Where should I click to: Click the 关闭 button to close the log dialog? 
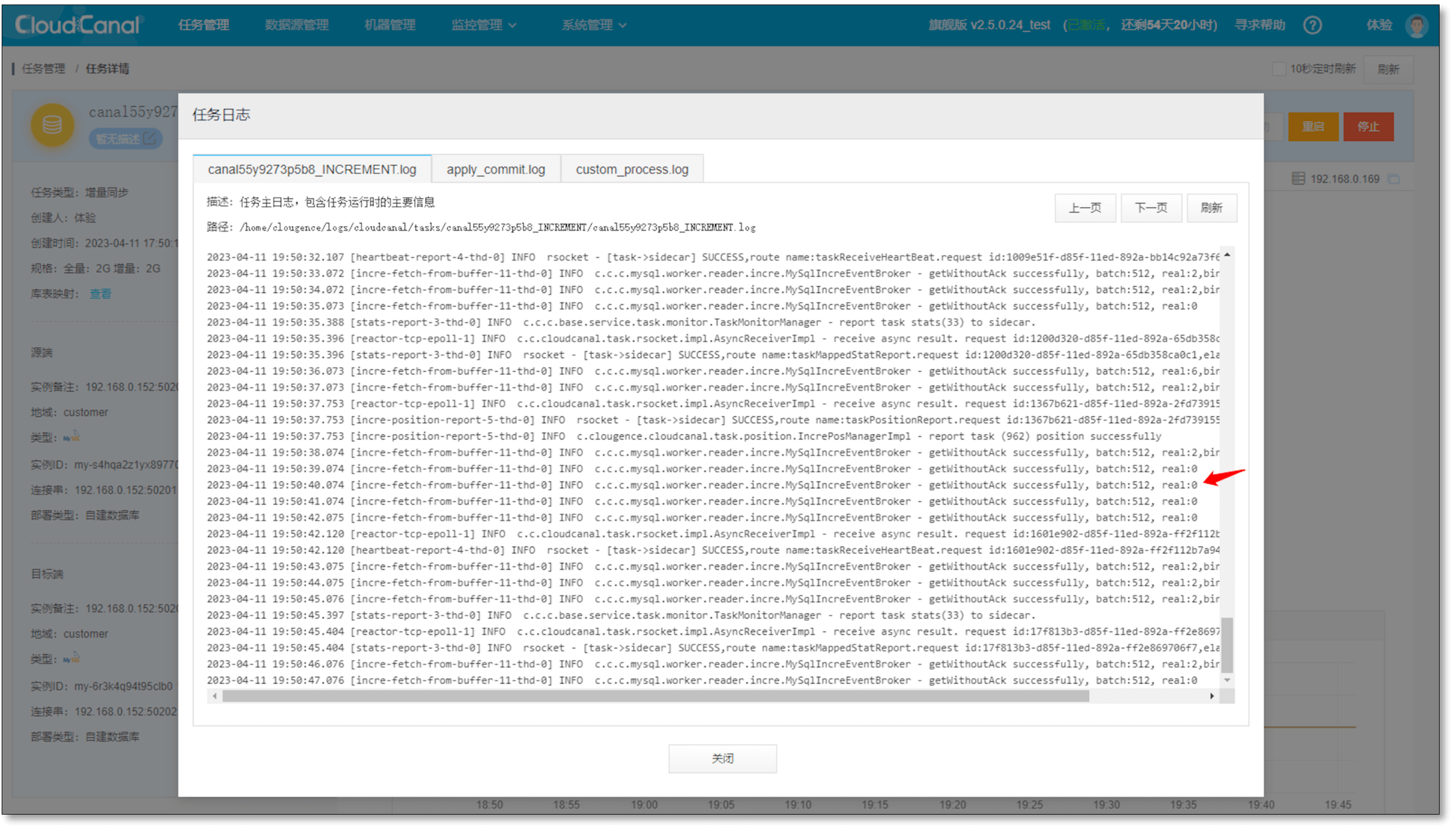(x=721, y=759)
